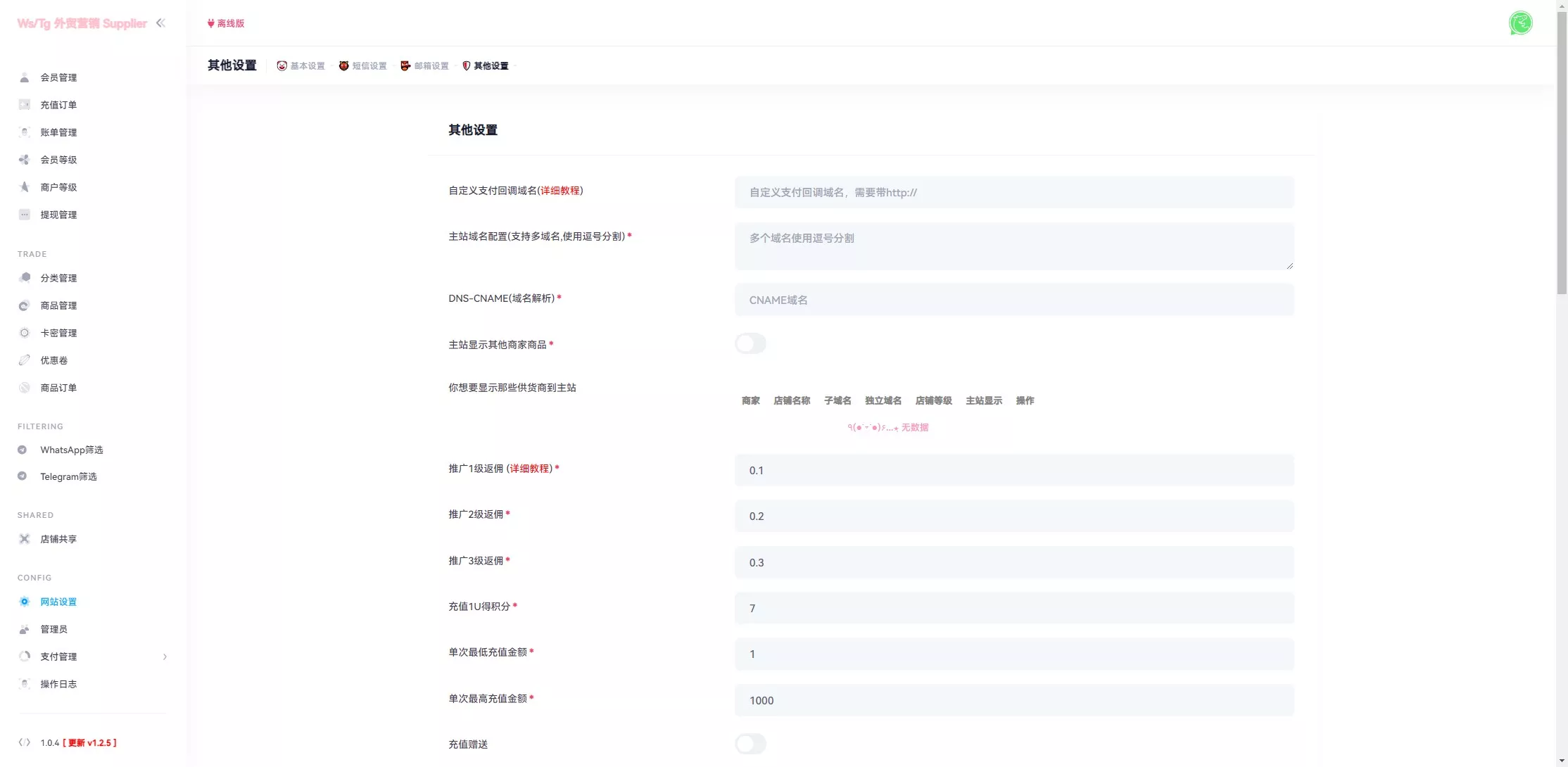
Task: Click the 网站设置 gear icon
Action: click(x=25, y=602)
